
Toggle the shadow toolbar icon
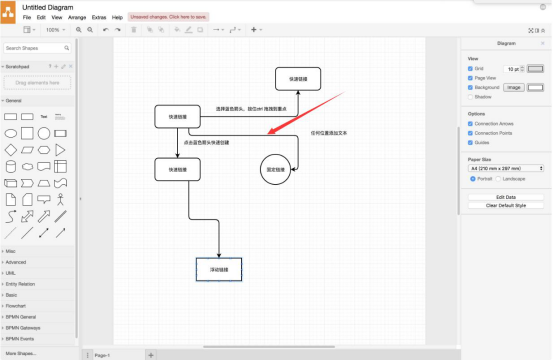pyautogui.click(x=200, y=30)
